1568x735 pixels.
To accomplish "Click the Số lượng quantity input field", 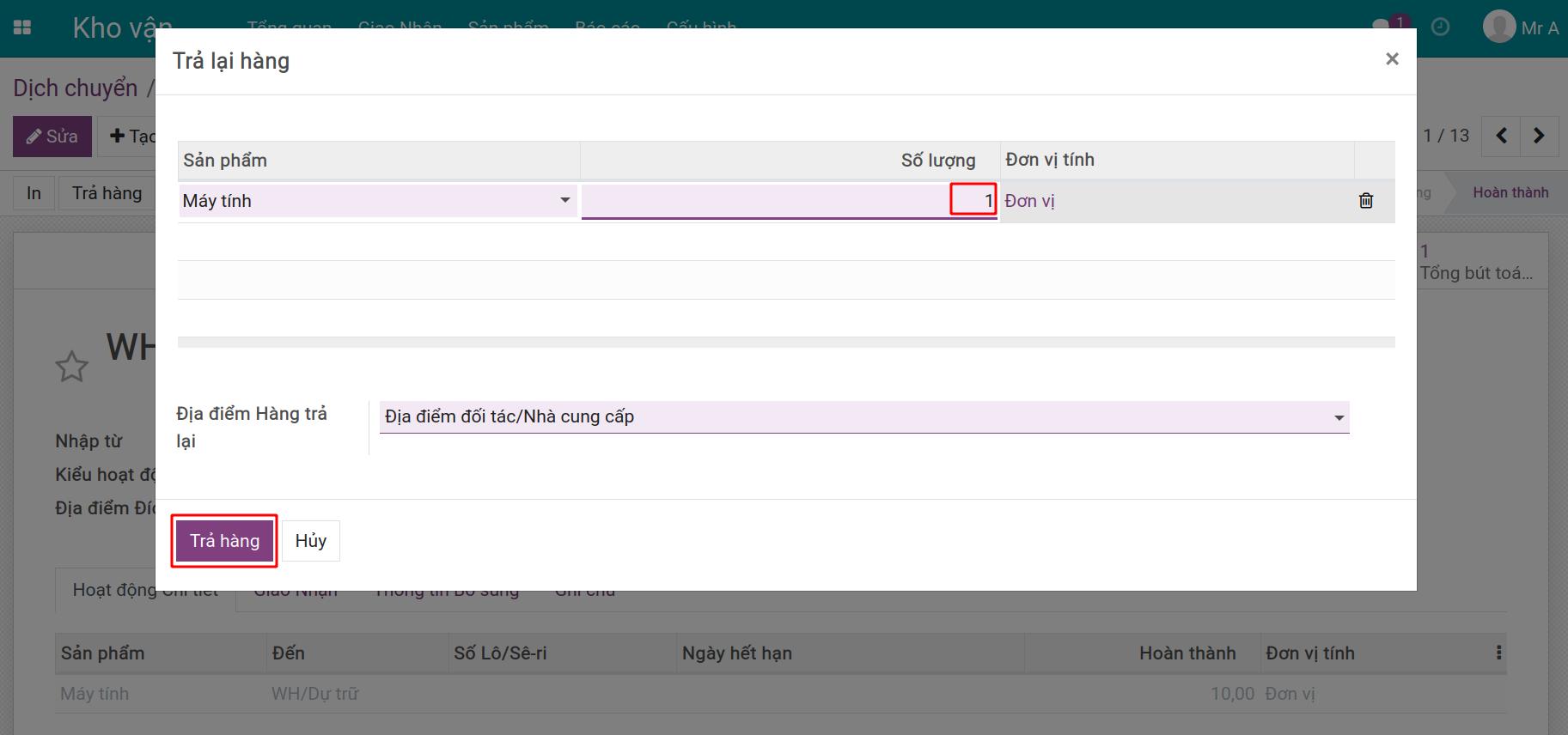I will [789, 201].
